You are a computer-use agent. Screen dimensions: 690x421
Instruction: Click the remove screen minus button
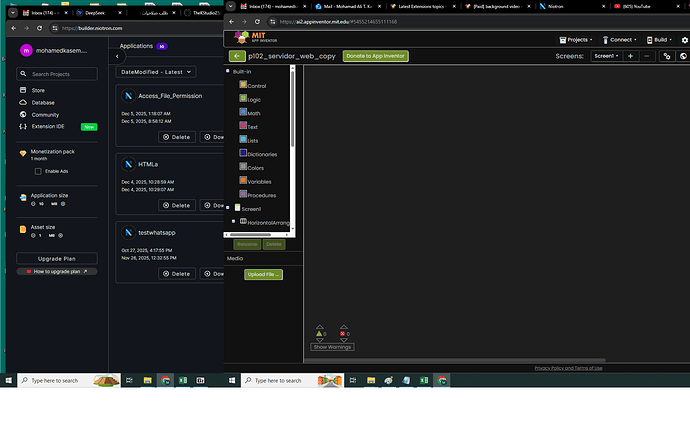click(647, 57)
